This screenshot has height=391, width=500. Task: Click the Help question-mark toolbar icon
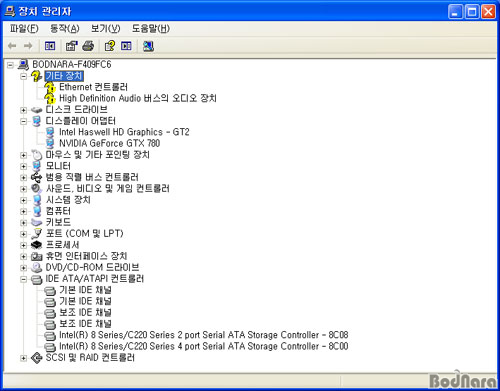(110, 46)
